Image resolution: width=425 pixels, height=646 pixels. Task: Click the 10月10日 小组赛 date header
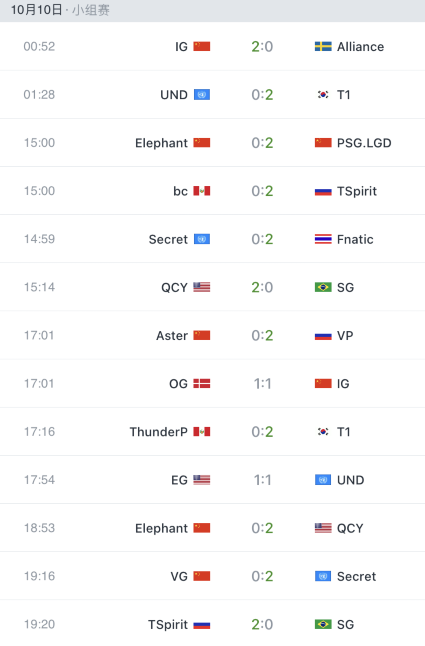click(60, 10)
